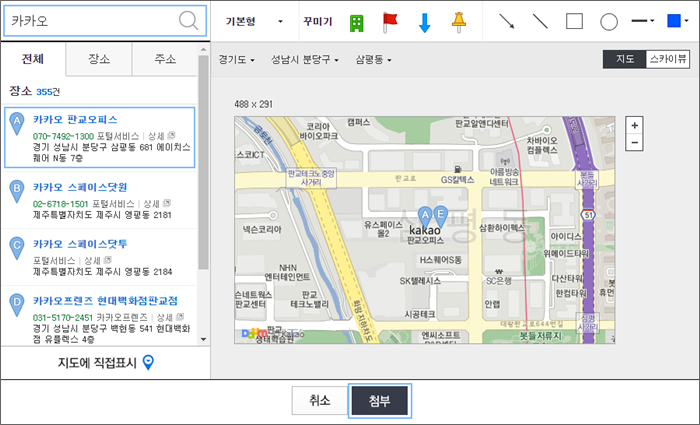Image resolution: width=700 pixels, height=425 pixels.
Task: Click results list scrollbar thumb
Action: pos(203,162)
